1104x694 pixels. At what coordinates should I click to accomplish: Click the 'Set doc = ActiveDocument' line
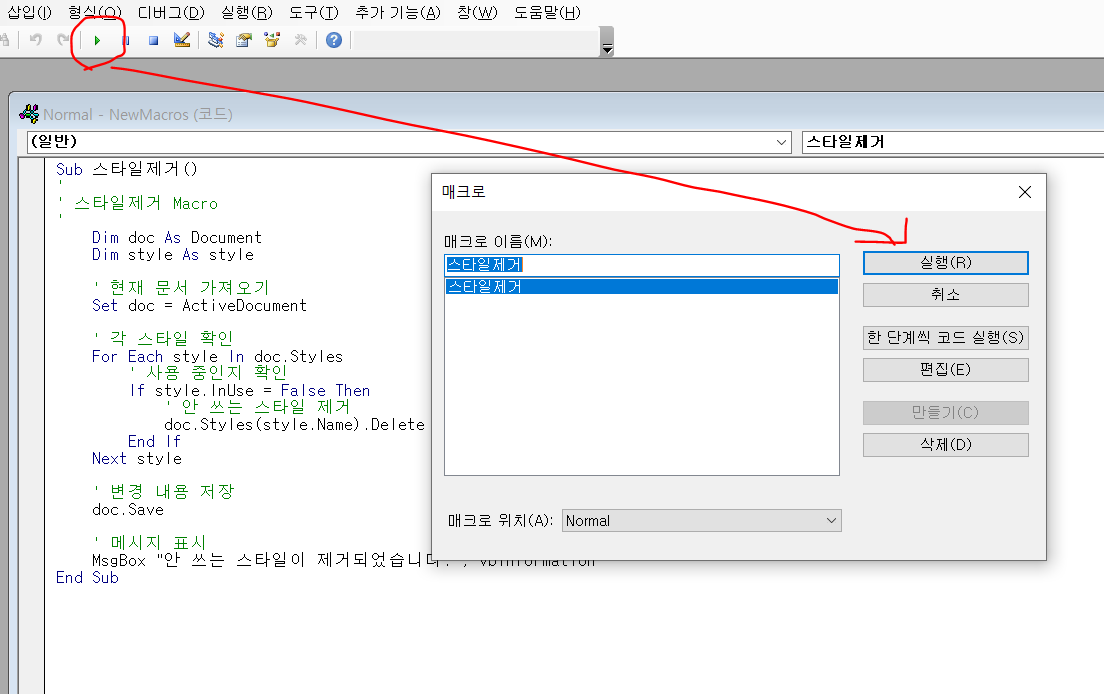point(199,305)
